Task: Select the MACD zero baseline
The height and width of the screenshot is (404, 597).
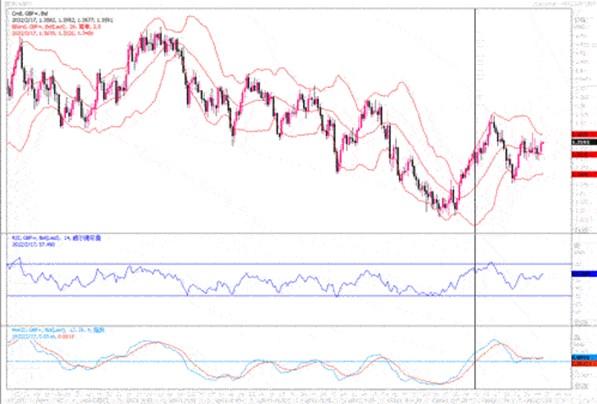Action: tap(289, 361)
